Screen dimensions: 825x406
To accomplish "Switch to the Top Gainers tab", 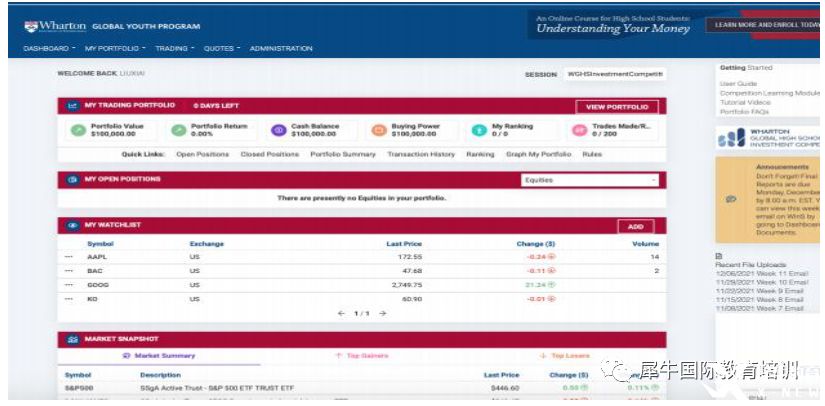I will click(362, 356).
